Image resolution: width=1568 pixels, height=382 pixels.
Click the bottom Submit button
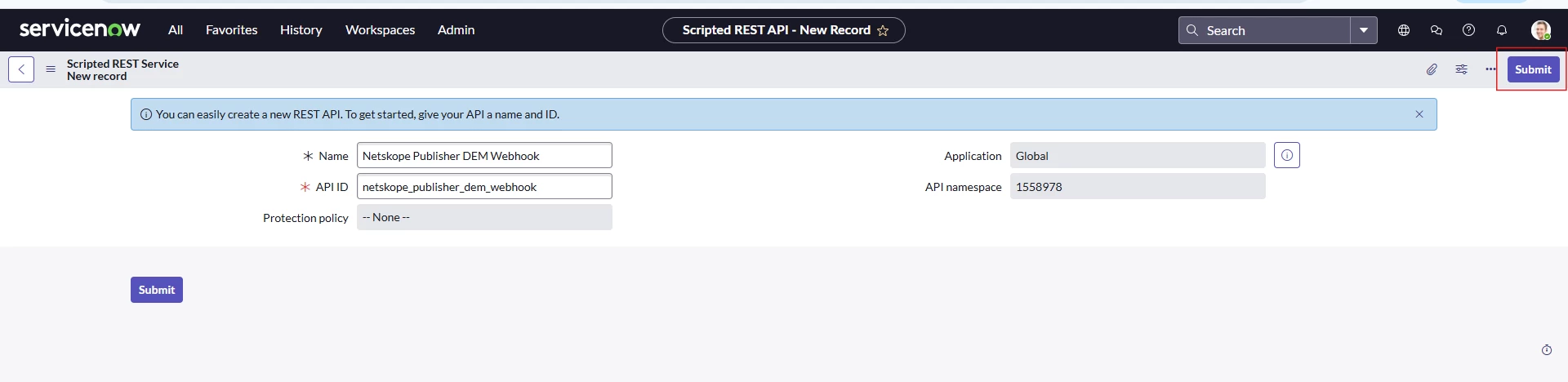point(157,290)
